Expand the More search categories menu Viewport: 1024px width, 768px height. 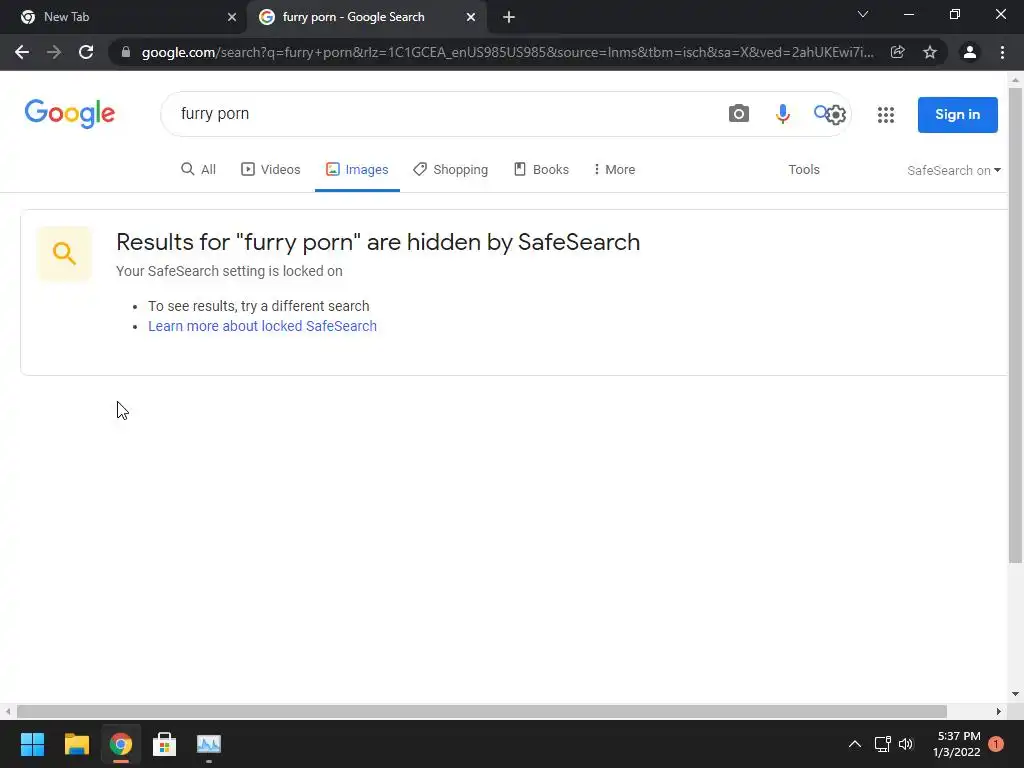pos(615,170)
